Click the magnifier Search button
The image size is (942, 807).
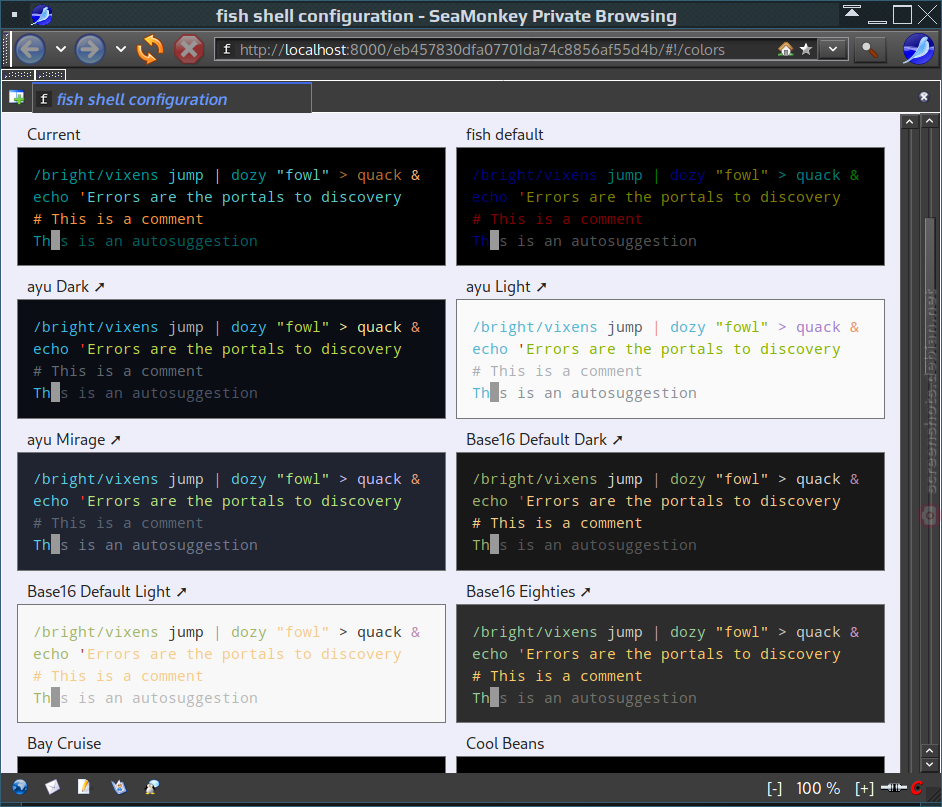coord(870,49)
